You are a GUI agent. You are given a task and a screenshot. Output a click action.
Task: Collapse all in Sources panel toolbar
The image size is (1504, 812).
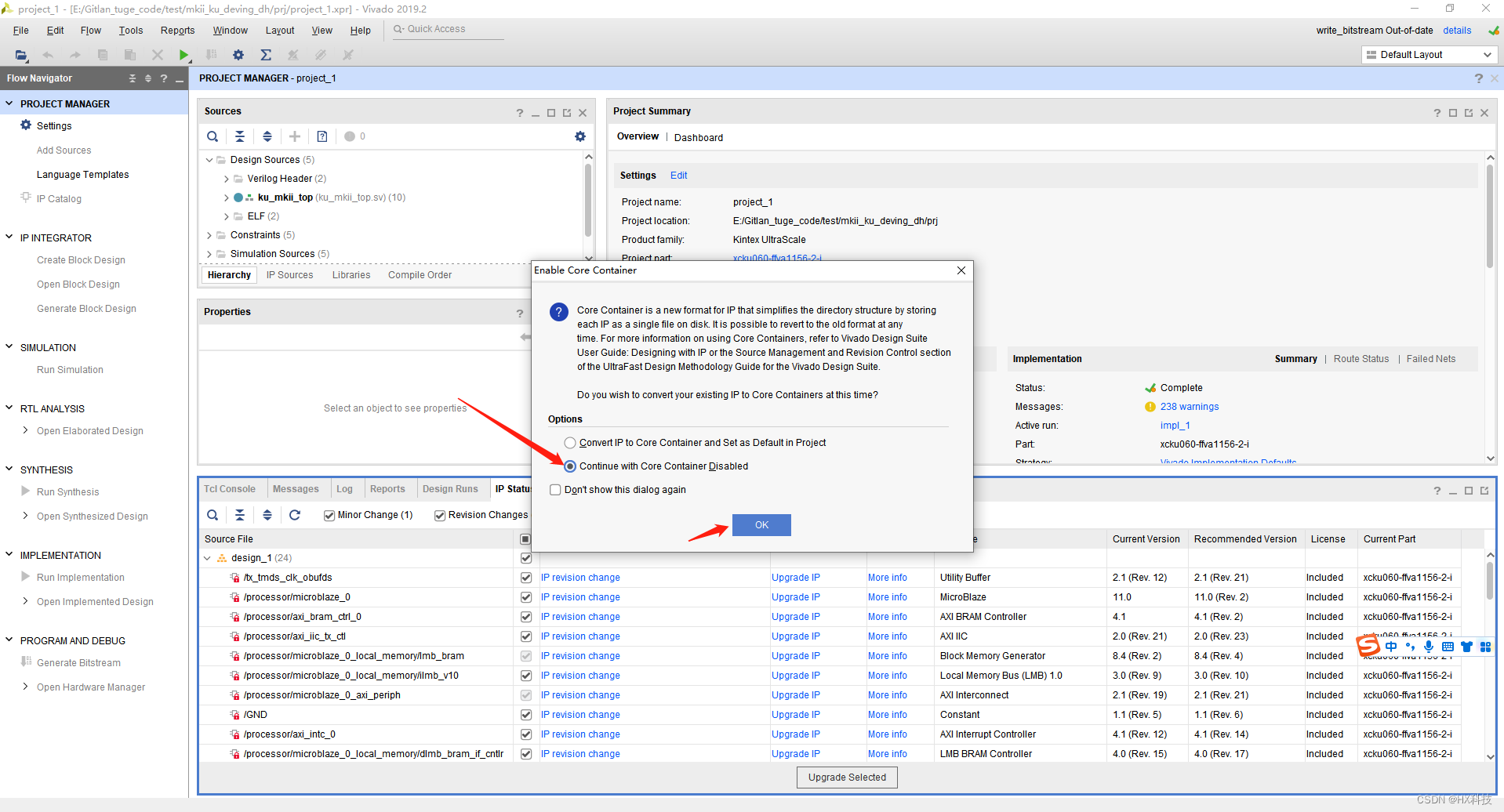pos(240,136)
